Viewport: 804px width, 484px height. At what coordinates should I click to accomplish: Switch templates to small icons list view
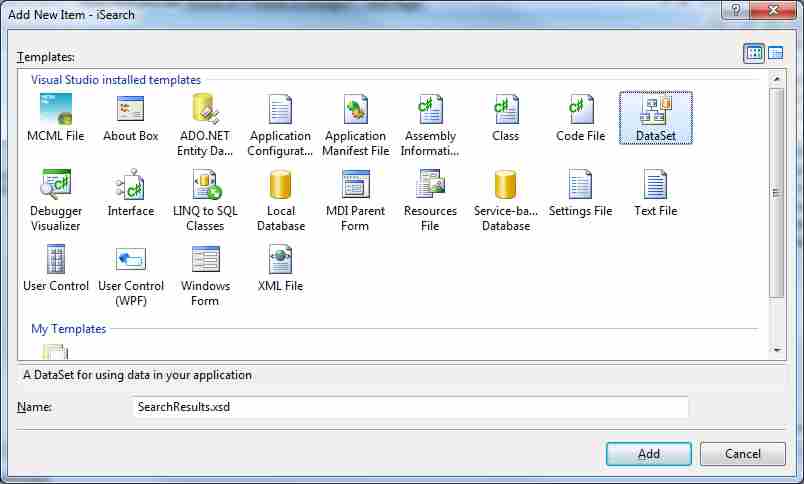coord(775,53)
